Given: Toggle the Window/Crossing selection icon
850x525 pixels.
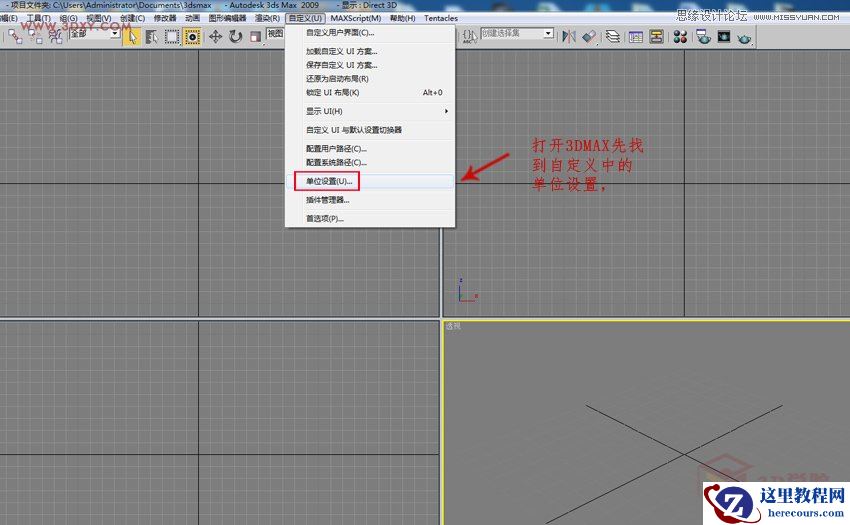Looking at the screenshot, I should pos(192,37).
